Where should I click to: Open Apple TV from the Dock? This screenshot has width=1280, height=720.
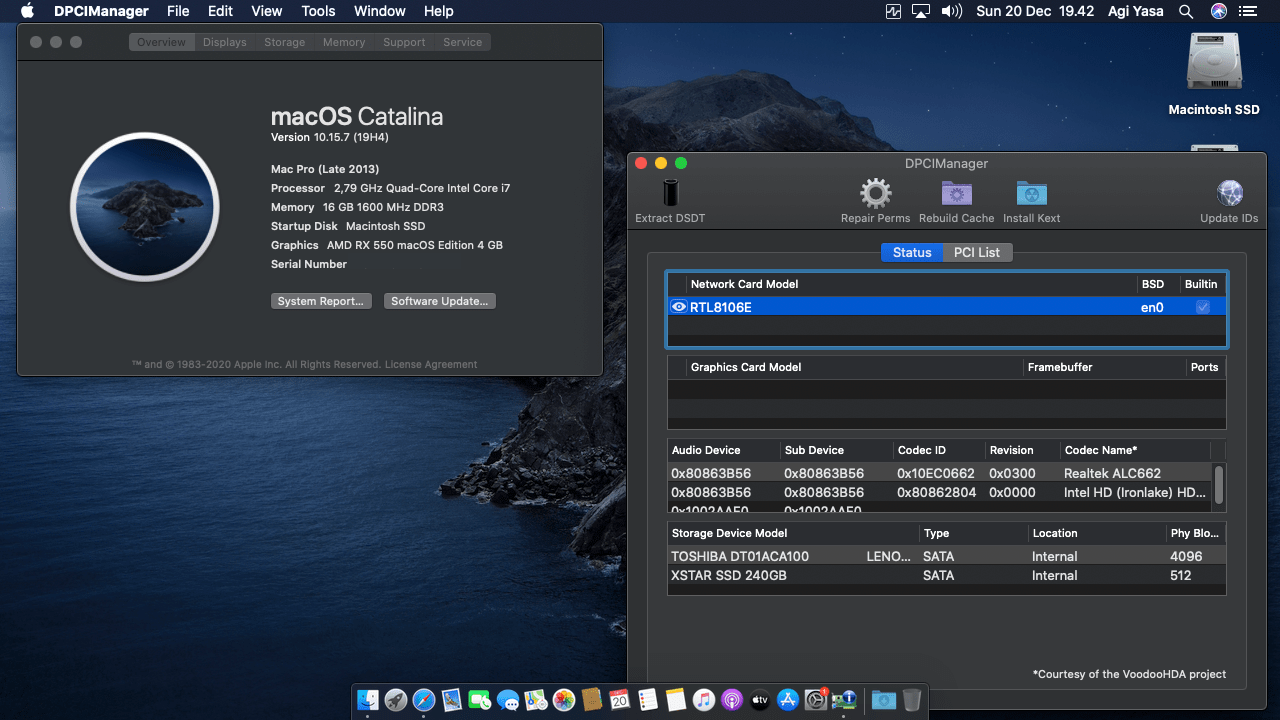759,700
